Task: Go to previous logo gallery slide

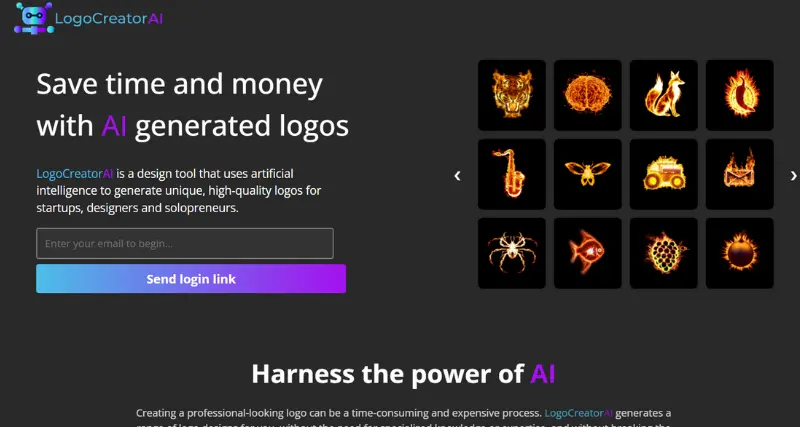Action: pos(457,175)
